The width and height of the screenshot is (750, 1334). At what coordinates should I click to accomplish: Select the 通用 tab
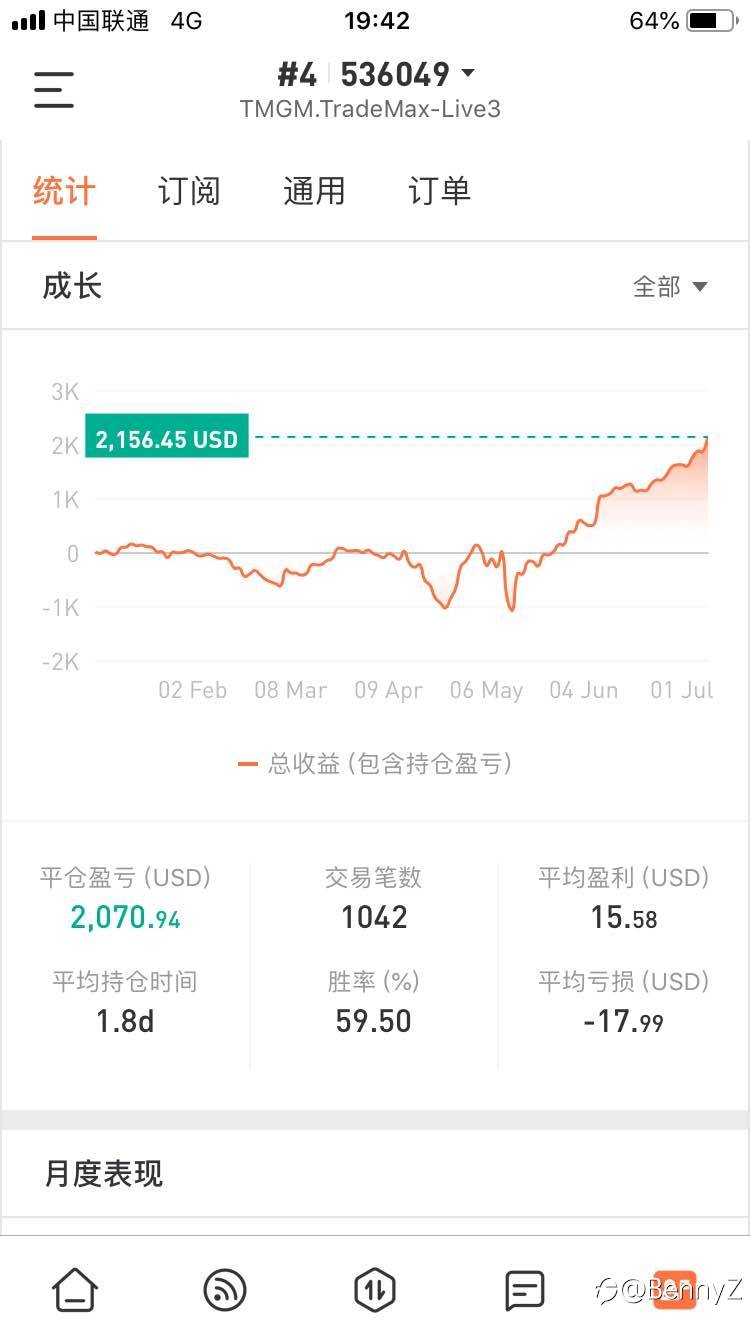(314, 191)
